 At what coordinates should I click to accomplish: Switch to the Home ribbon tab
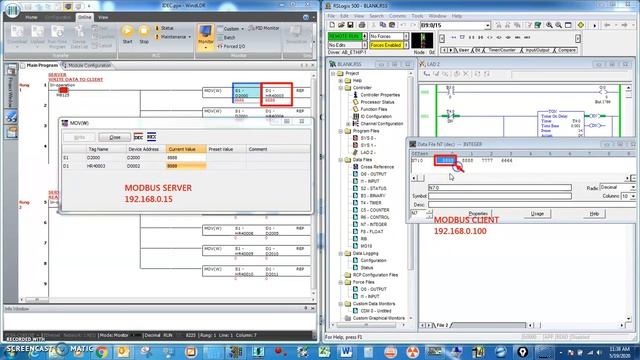31,18
